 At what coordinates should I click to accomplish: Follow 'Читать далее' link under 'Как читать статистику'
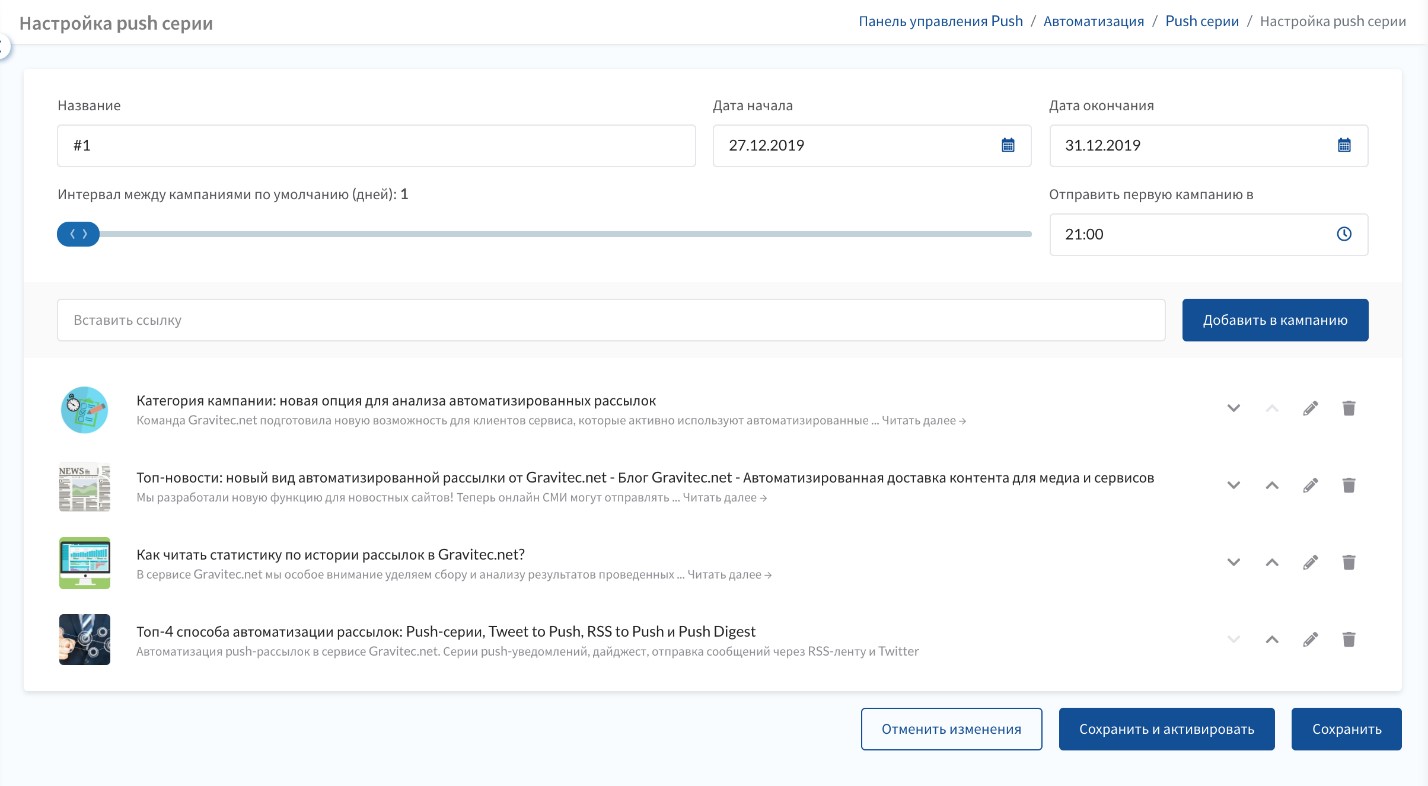coord(729,575)
